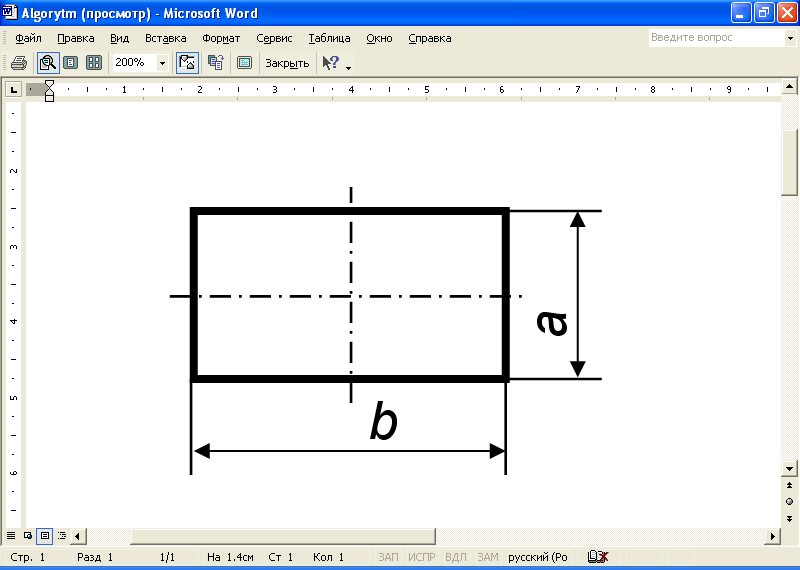Click the Print icon in toolbar
Screen dimensions: 800x570
pyautogui.click(x=19, y=63)
